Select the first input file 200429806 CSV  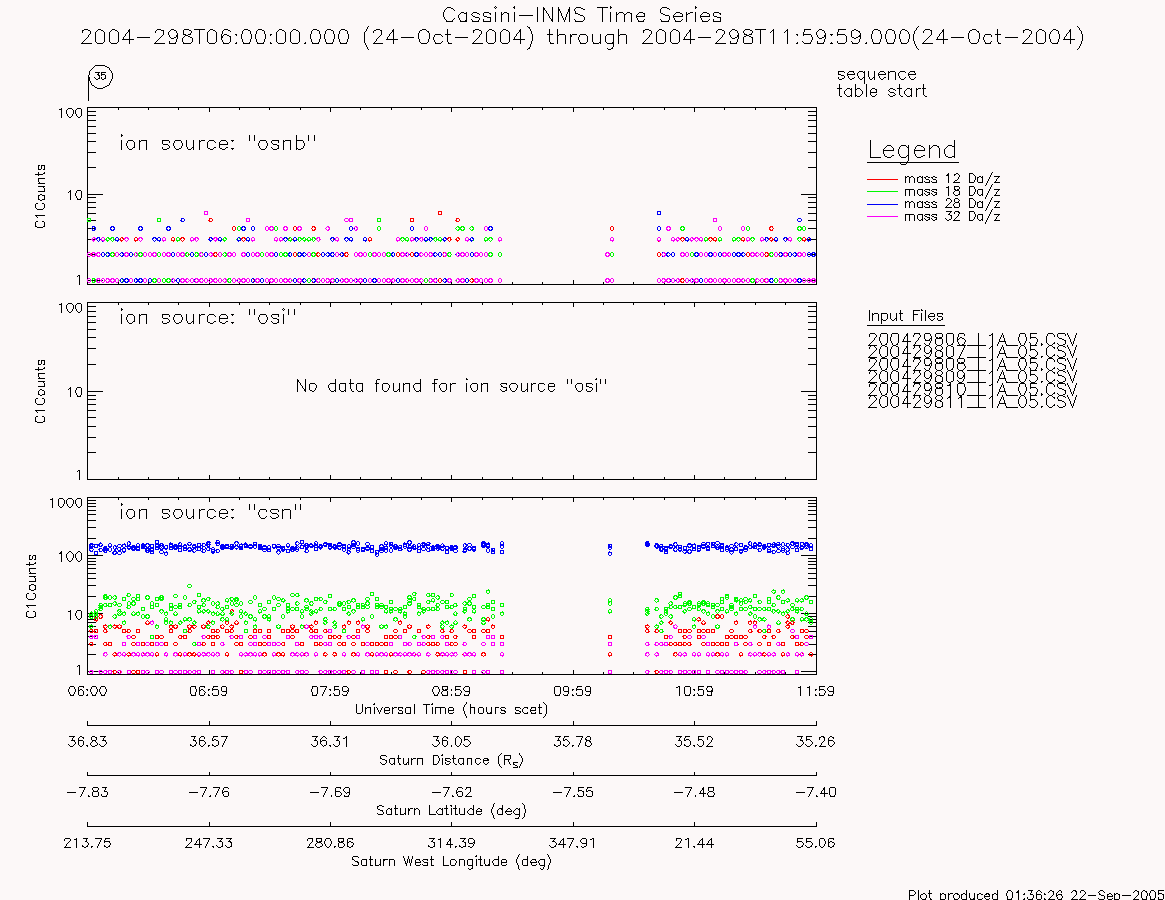click(972, 340)
